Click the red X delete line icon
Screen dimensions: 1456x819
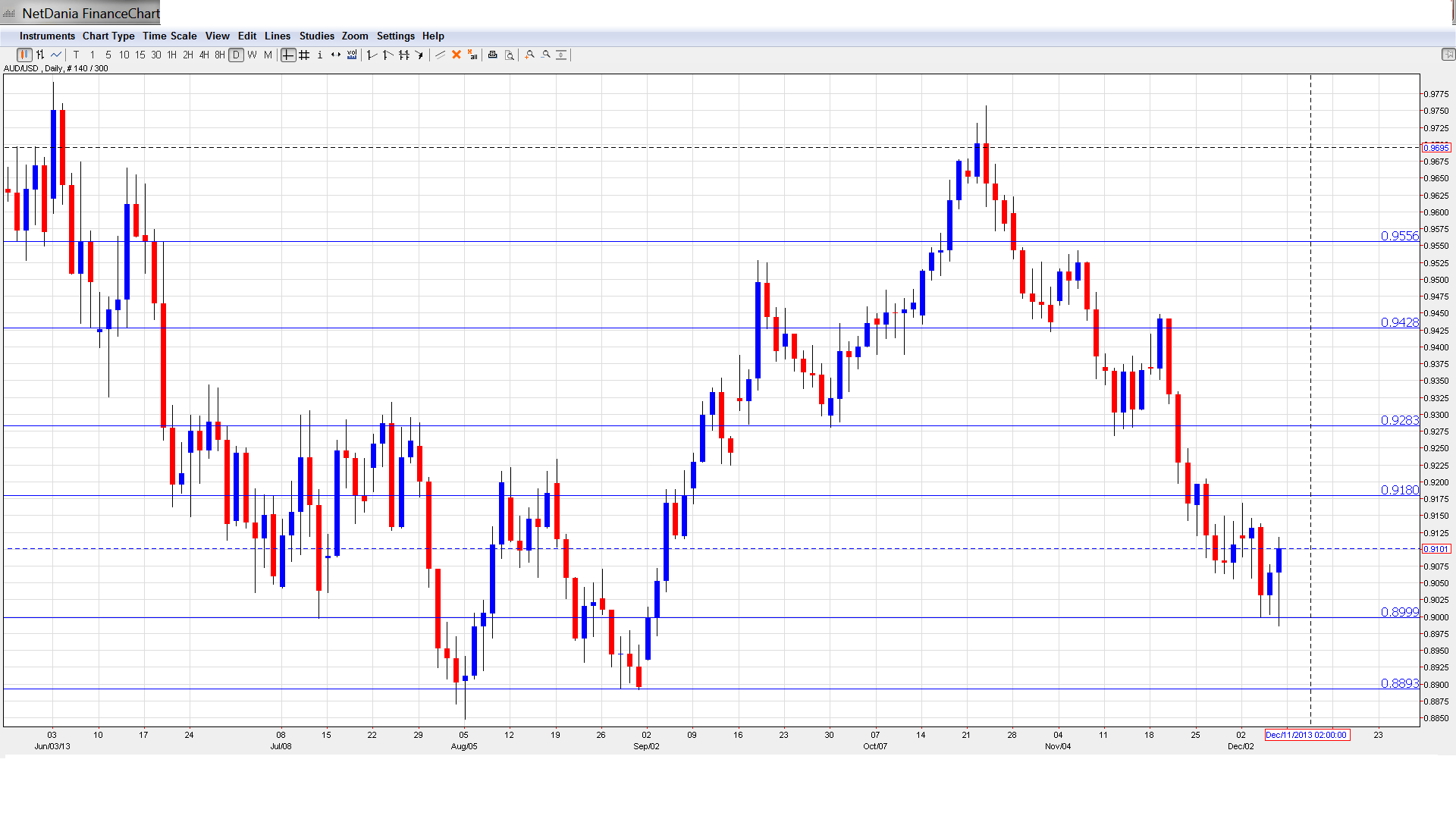(x=457, y=55)
